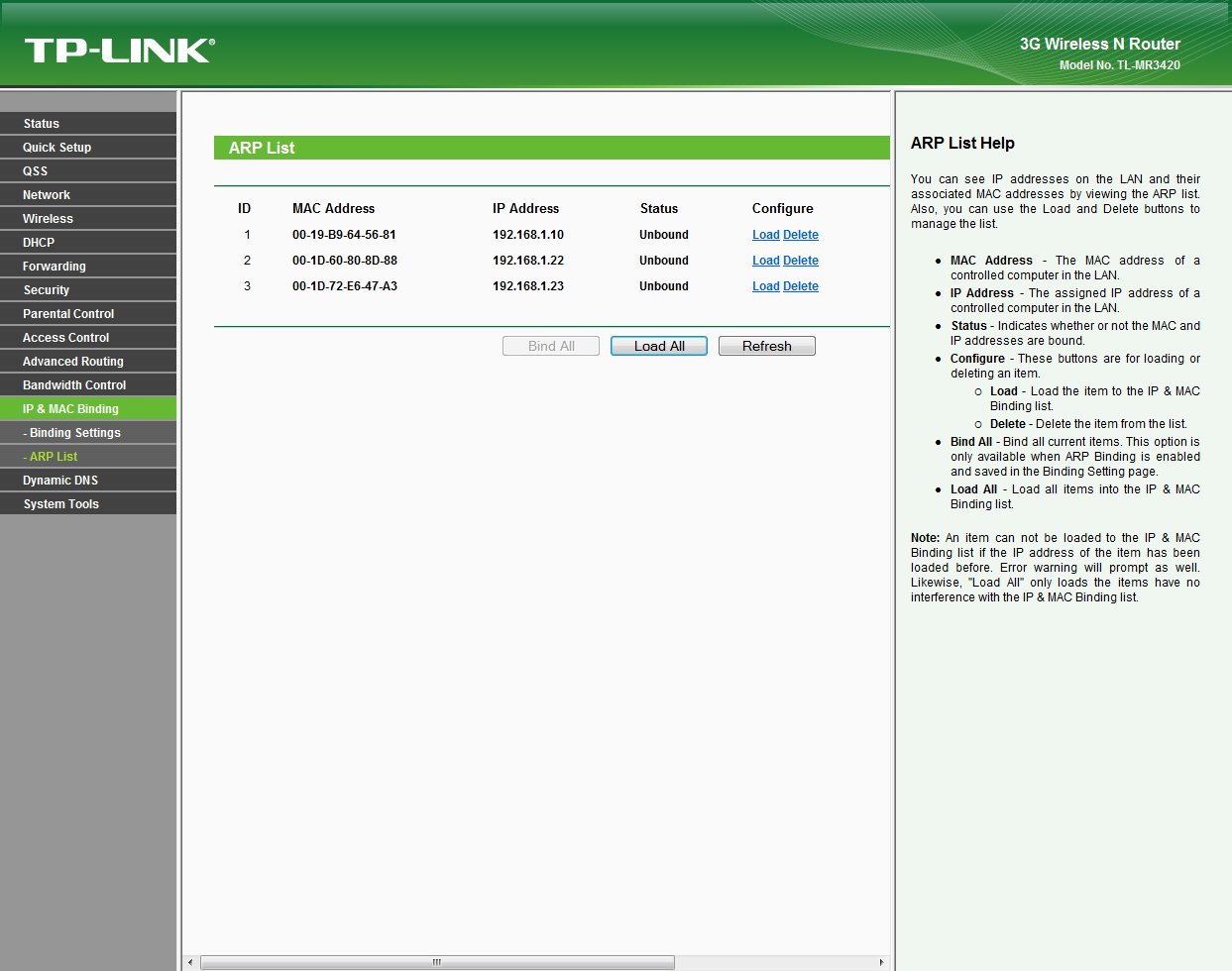
Task: Load entry for 192.168.1.22
Action: [765, 261]
